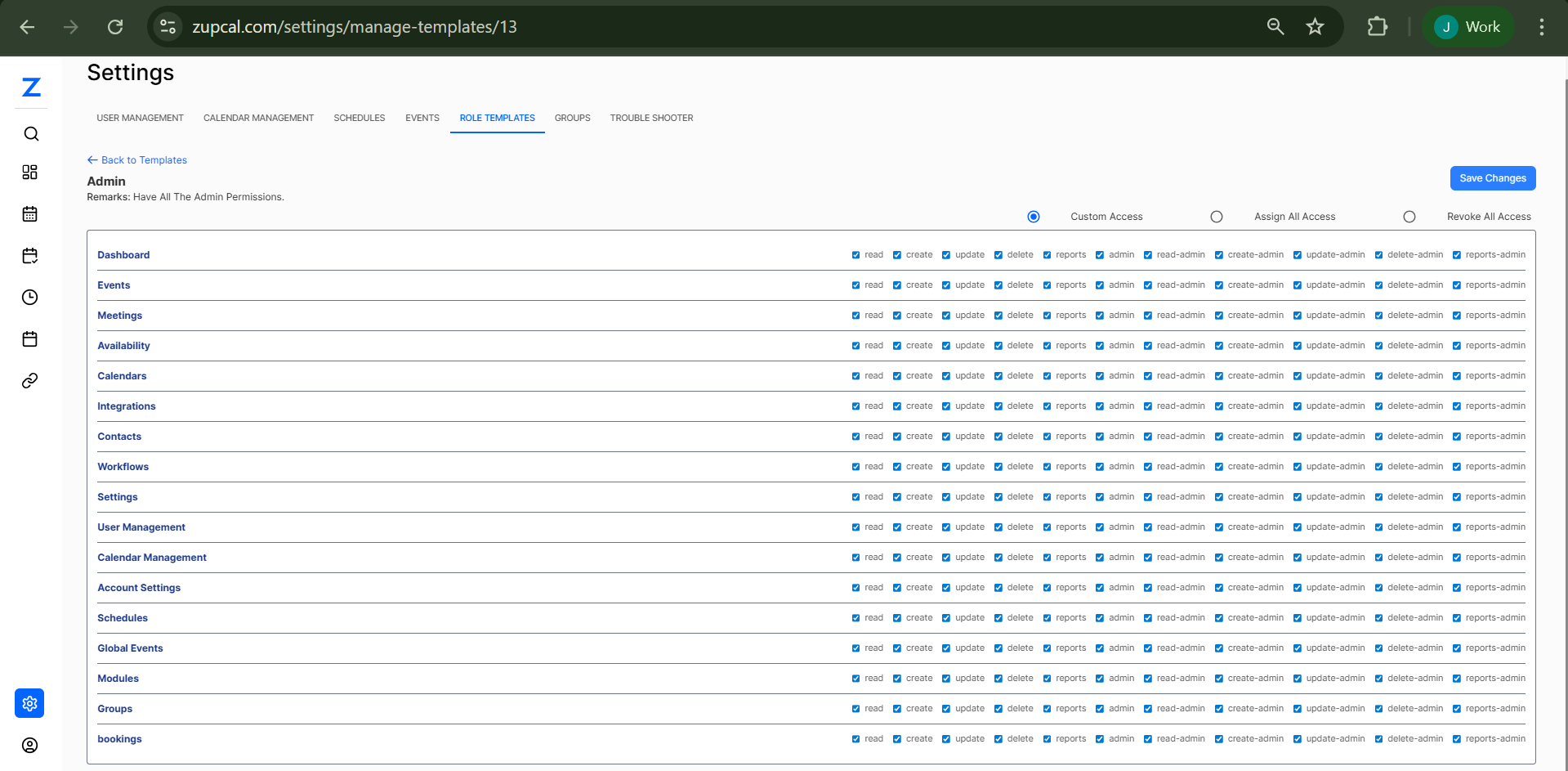Viewport: 1568px width, 771px height.
Task: Uncheck reports permission for Workflows
Action: pyautogui.click(x=1048, y=467)
